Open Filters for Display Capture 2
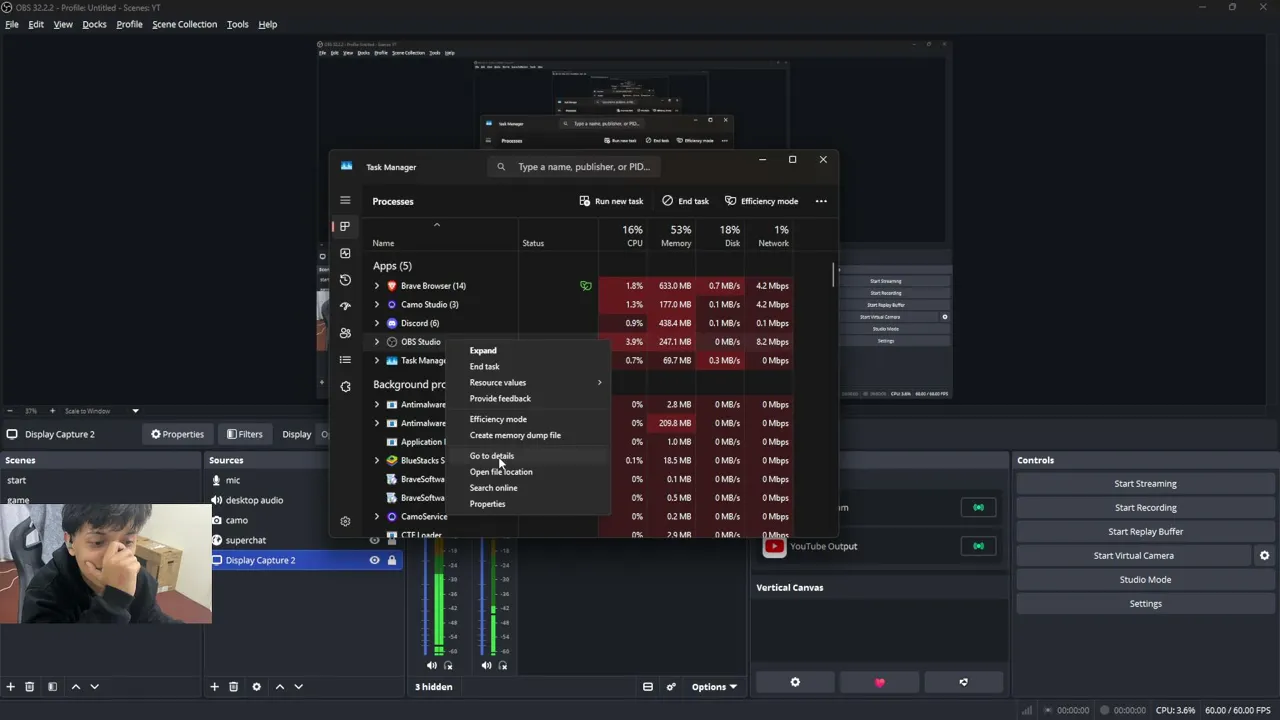1280x720 pixels. [x=245, y=434]
